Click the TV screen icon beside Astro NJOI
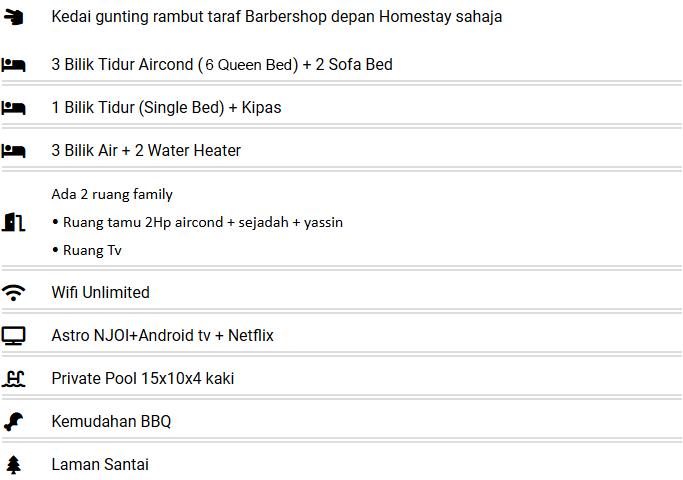This screenshot has width=683, height=480. tap(13, 335)
